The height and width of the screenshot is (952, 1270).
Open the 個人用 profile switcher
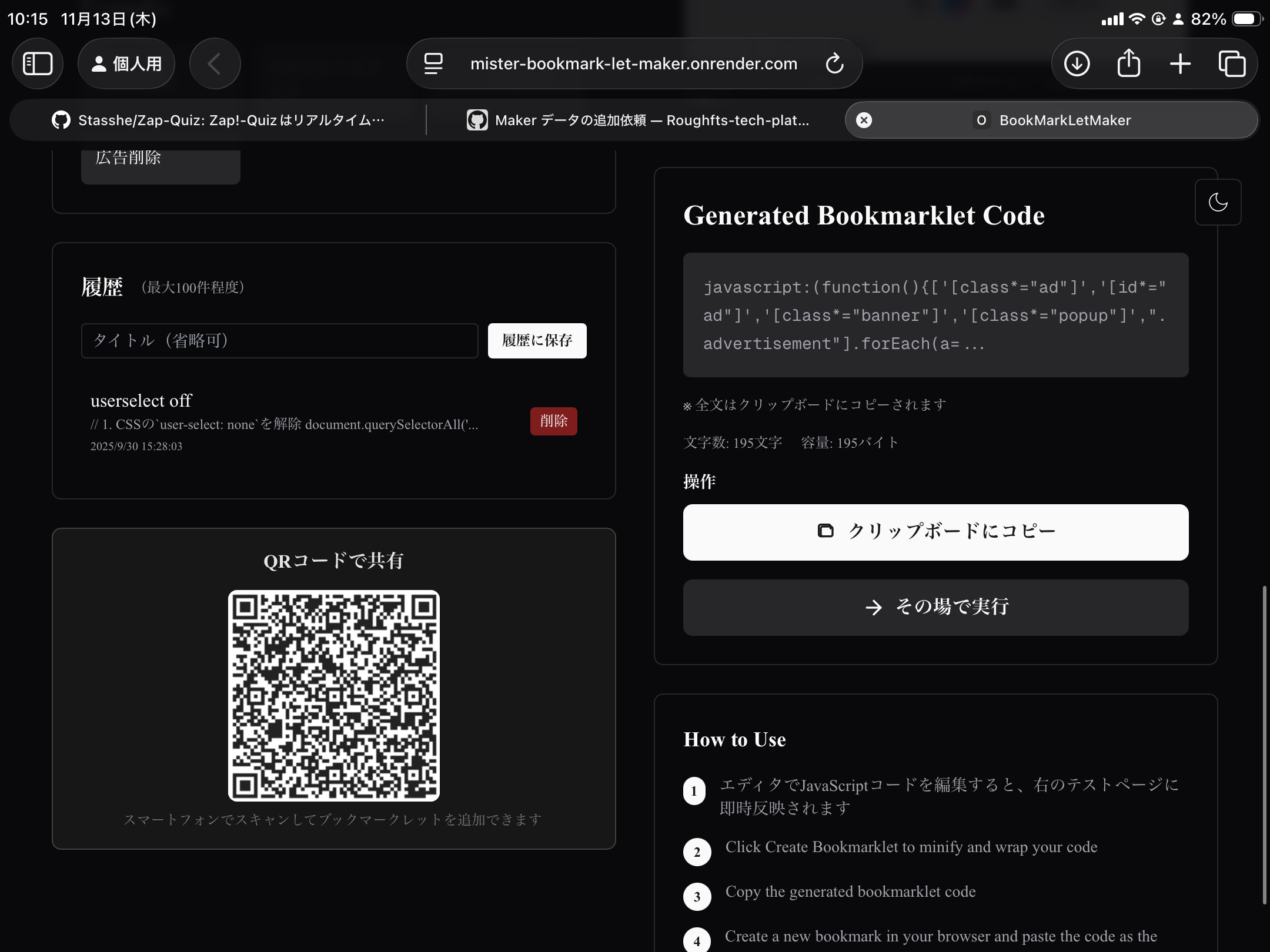[126, 63]
